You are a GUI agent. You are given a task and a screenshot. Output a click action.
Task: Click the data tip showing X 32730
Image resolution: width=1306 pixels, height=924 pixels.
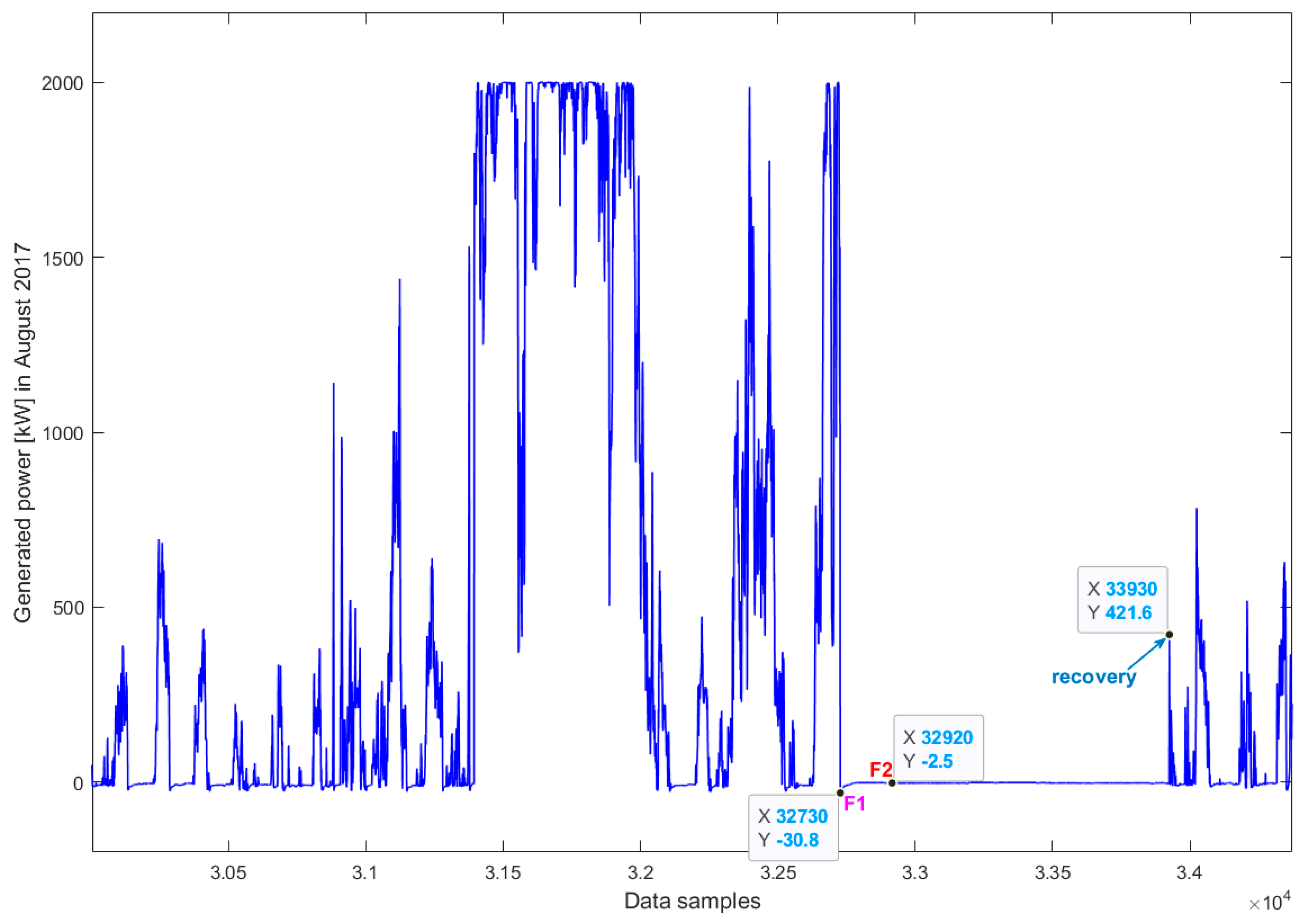793,828
